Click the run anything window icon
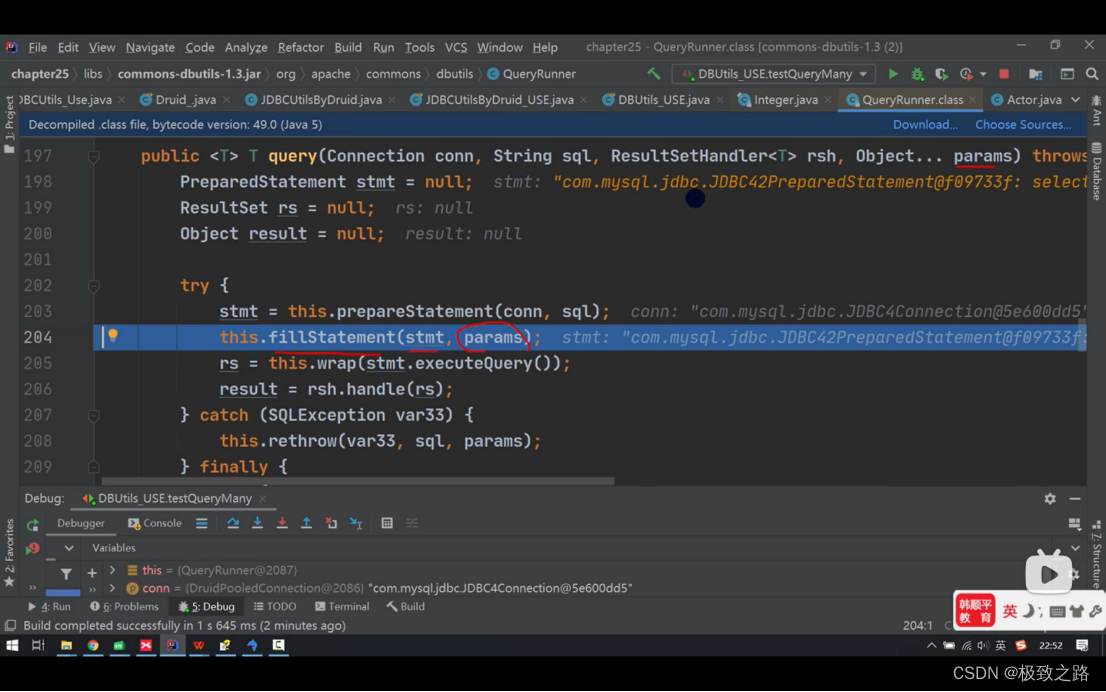1106x692 pixels. click(1067, 73)
